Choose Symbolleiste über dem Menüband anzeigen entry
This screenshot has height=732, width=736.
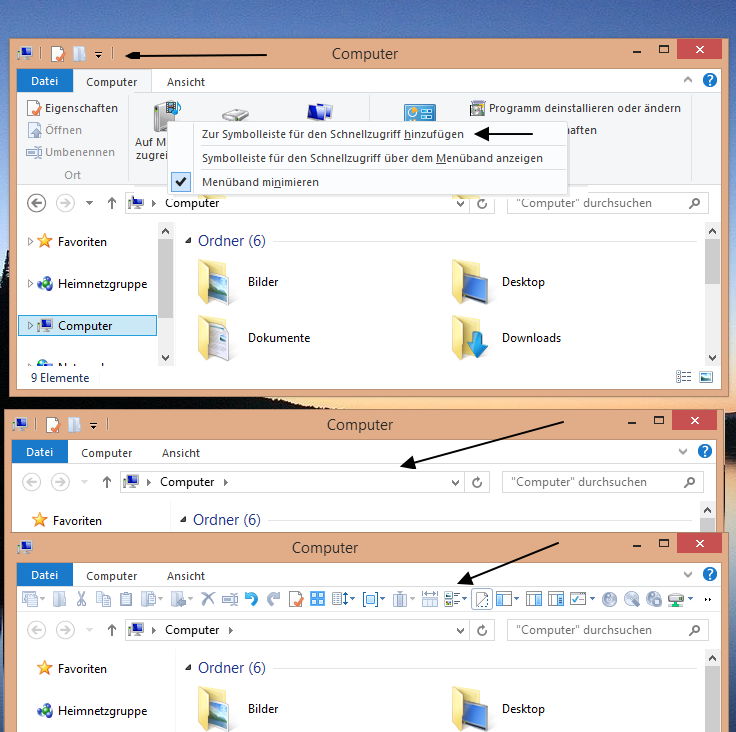pyautogui.click(x=372, y=158)
